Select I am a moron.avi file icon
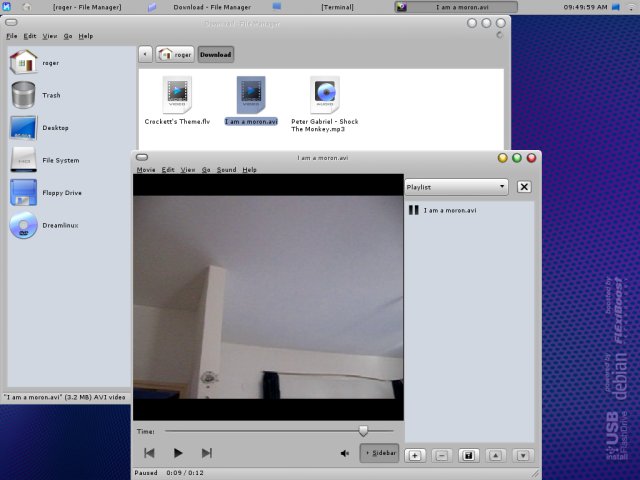640x480 pixels. [251, 95]
